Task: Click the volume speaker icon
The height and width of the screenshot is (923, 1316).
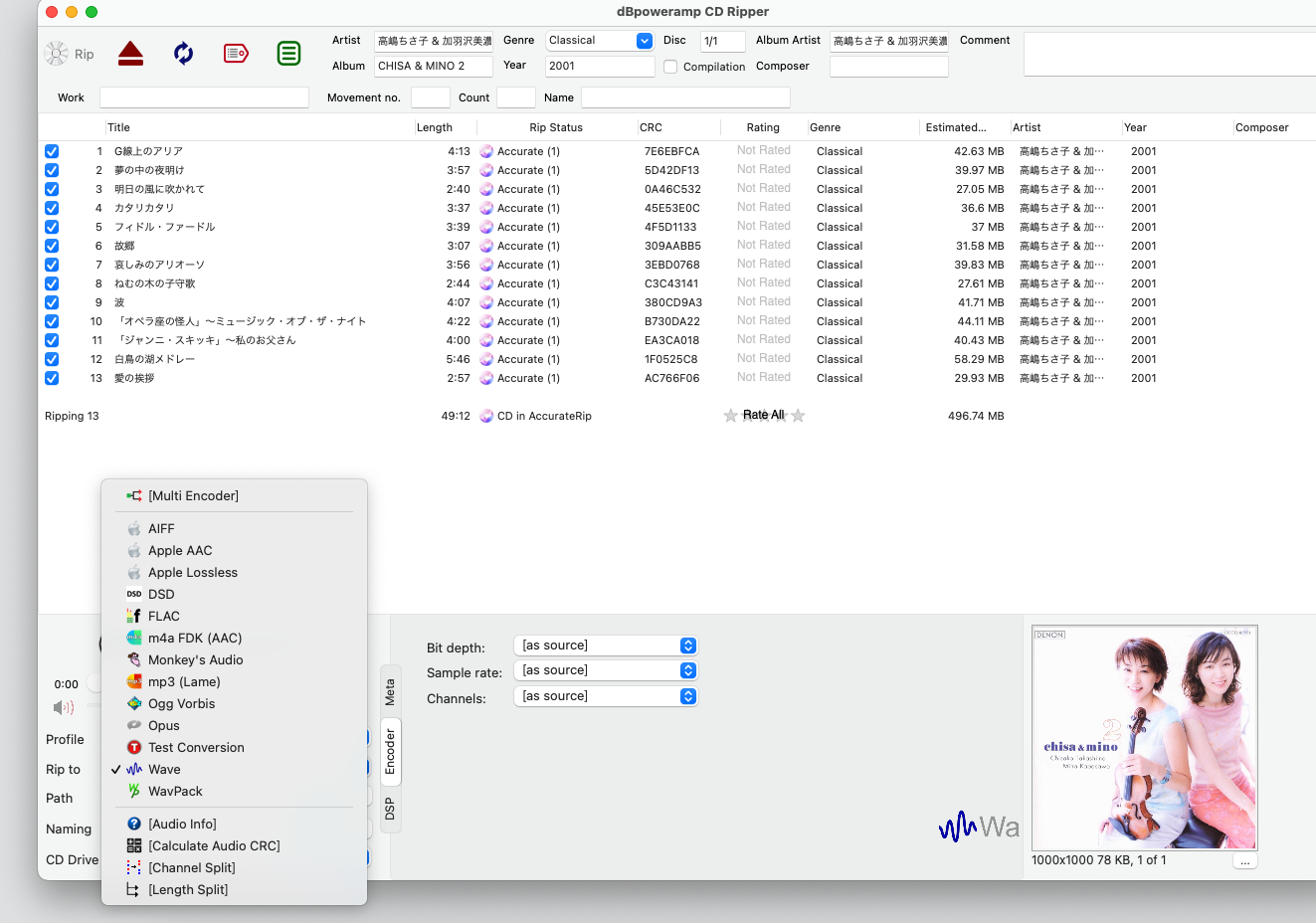Action: tap(64, 707)
